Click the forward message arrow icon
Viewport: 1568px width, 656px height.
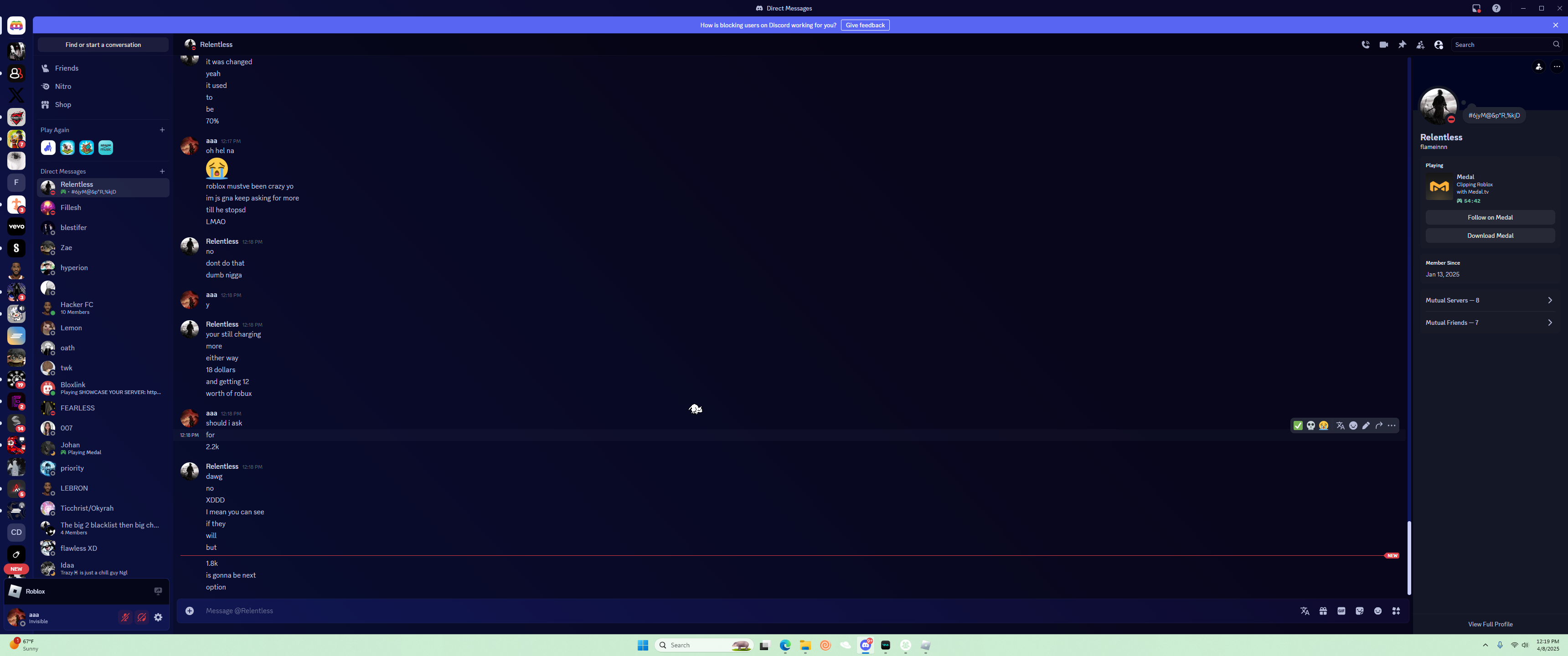point(1379,425)
